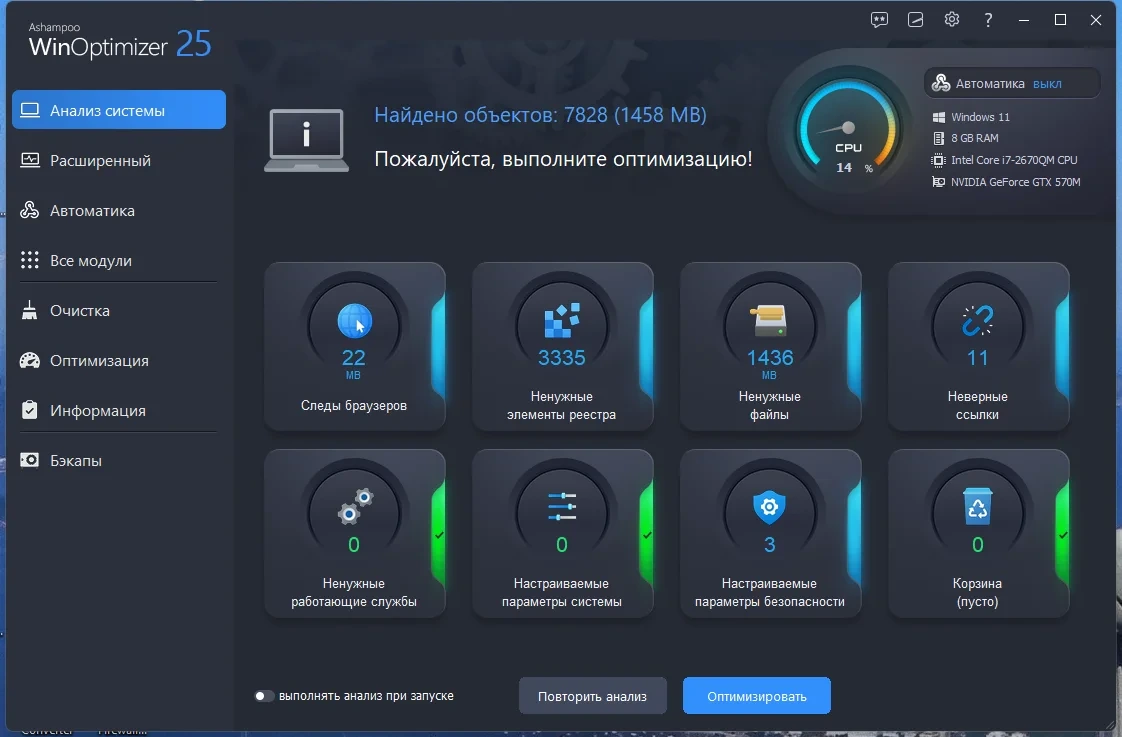Image resolution: width=1122 pixels, height=737 pixels.
Task: Open Ненужные работающие службы card label
Action: click(x=353, y=592)
